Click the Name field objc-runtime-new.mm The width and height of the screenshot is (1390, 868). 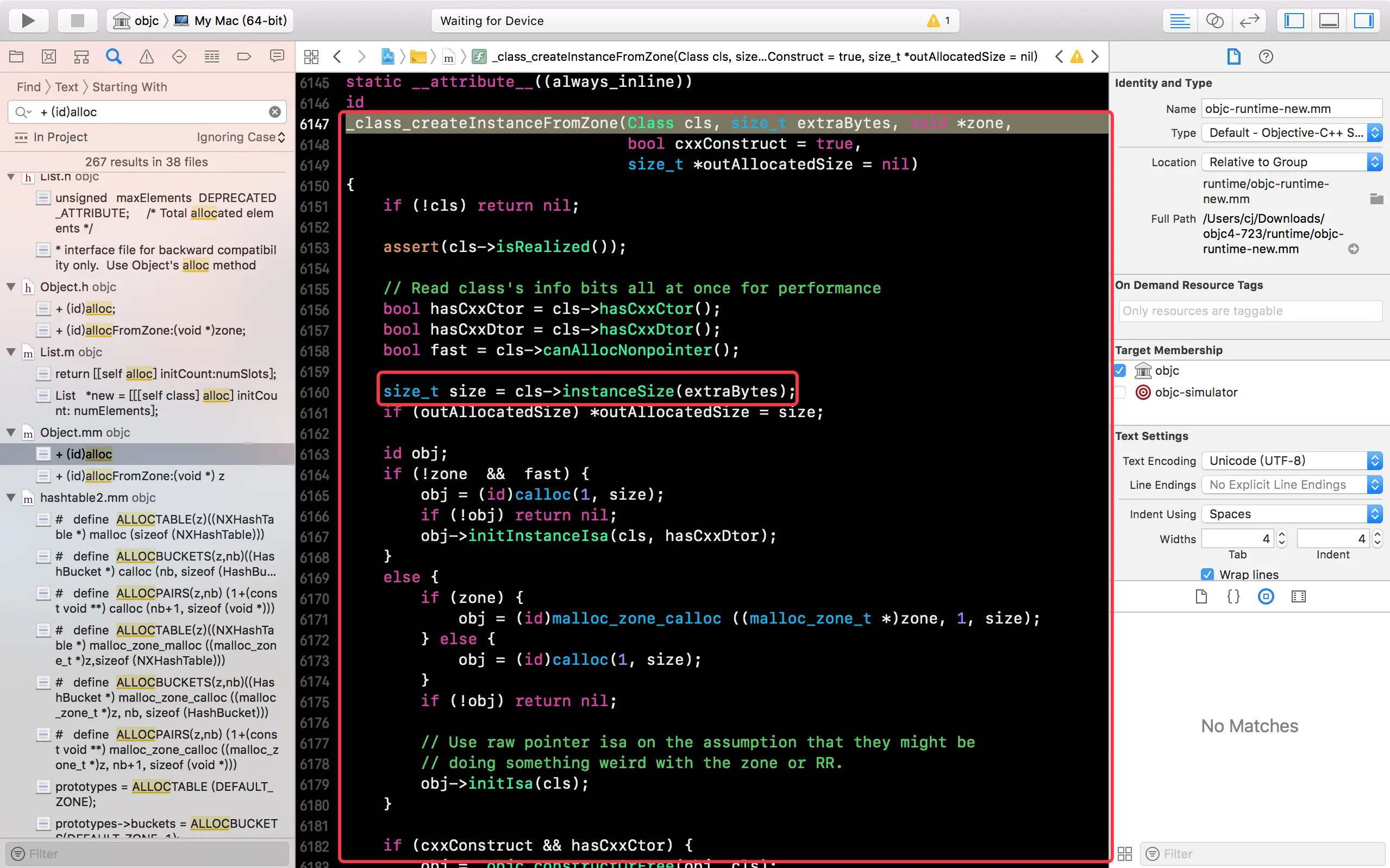1291,109
